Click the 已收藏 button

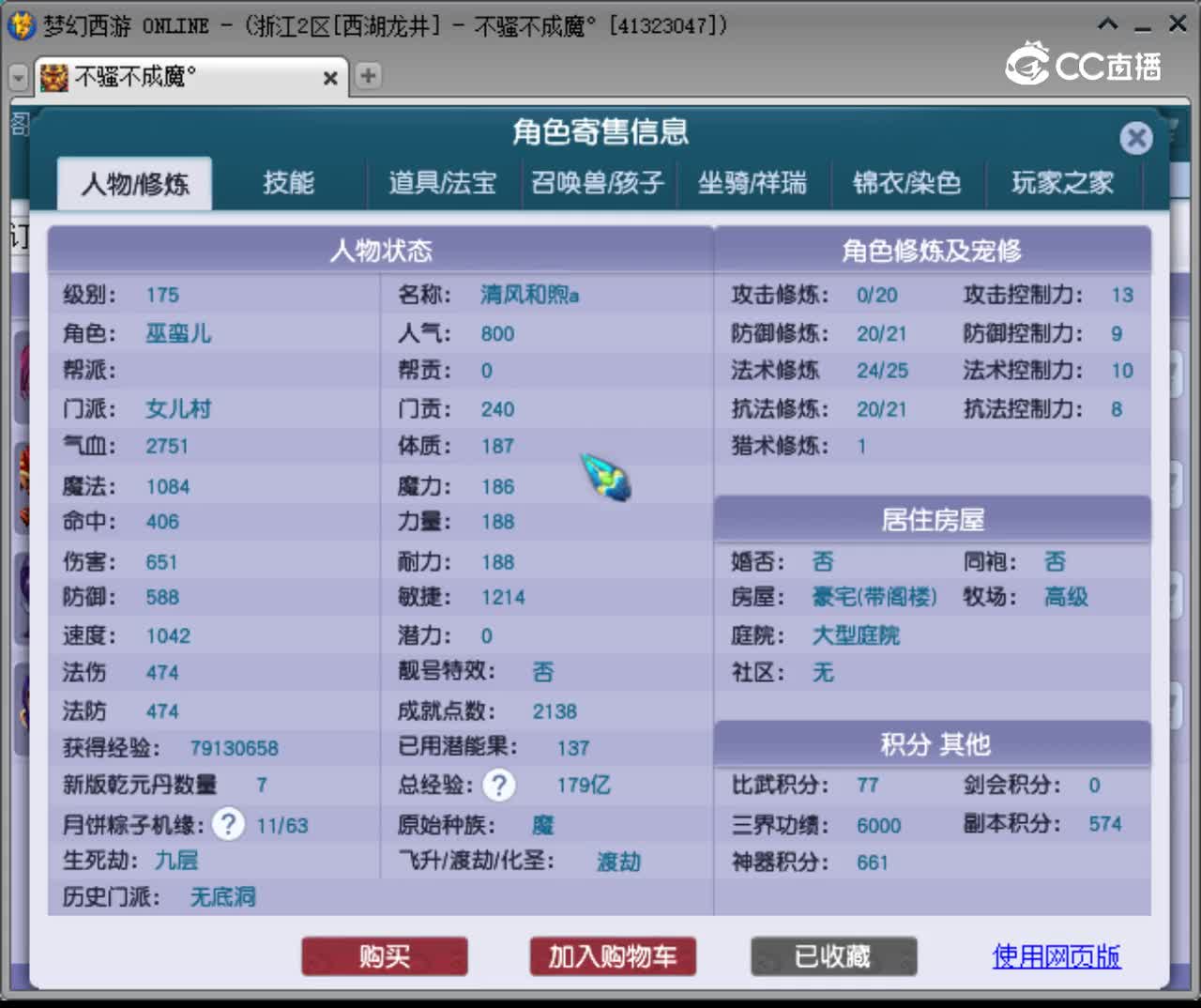[833, 956]
